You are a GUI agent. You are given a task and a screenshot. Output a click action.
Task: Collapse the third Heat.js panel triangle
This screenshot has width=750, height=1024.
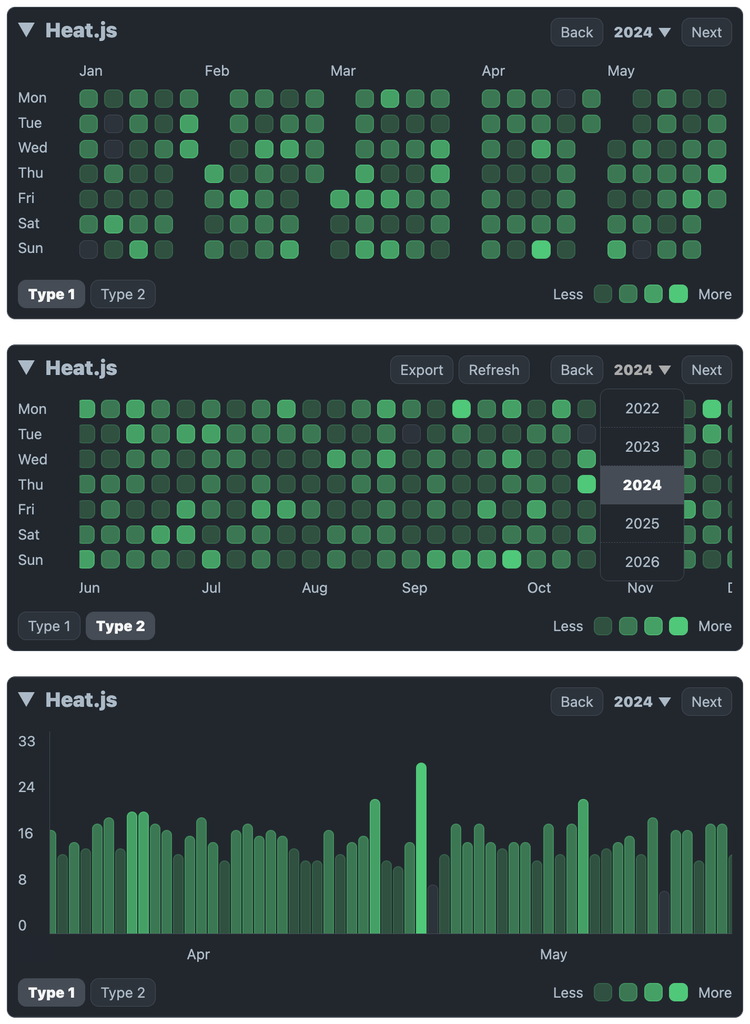pyautogui.click(x=26, y=699)
